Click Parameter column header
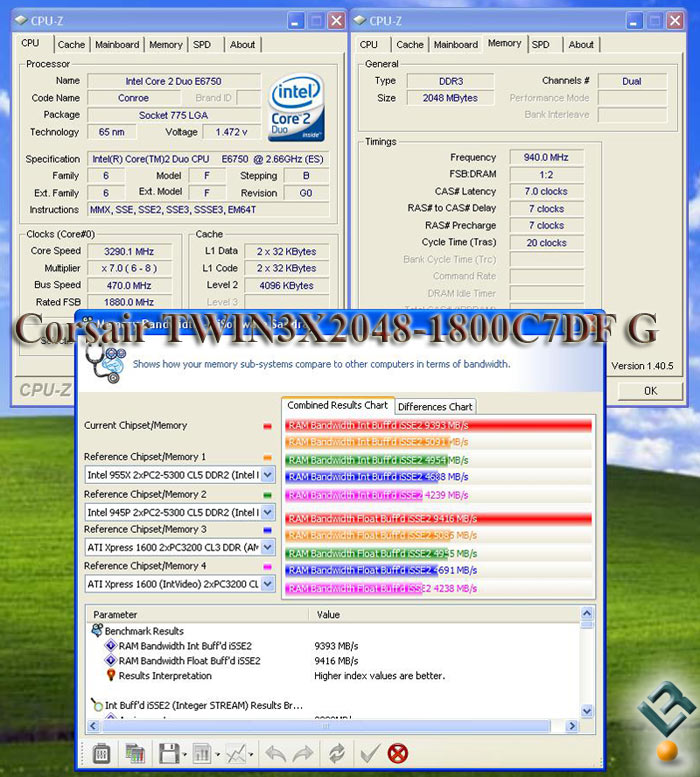 click(198, 614)
